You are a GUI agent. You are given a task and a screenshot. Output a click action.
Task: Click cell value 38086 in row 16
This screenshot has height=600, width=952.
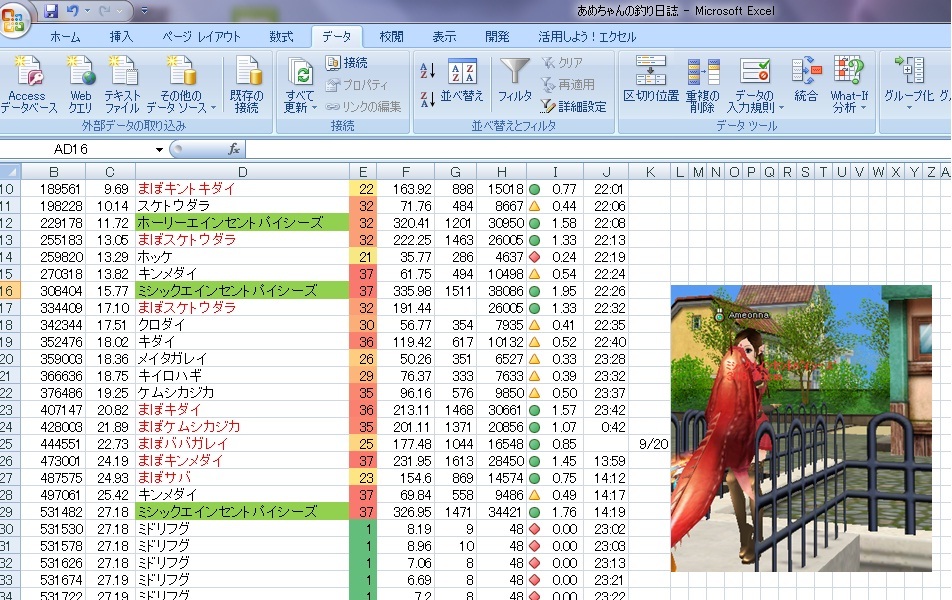point(502,291)
